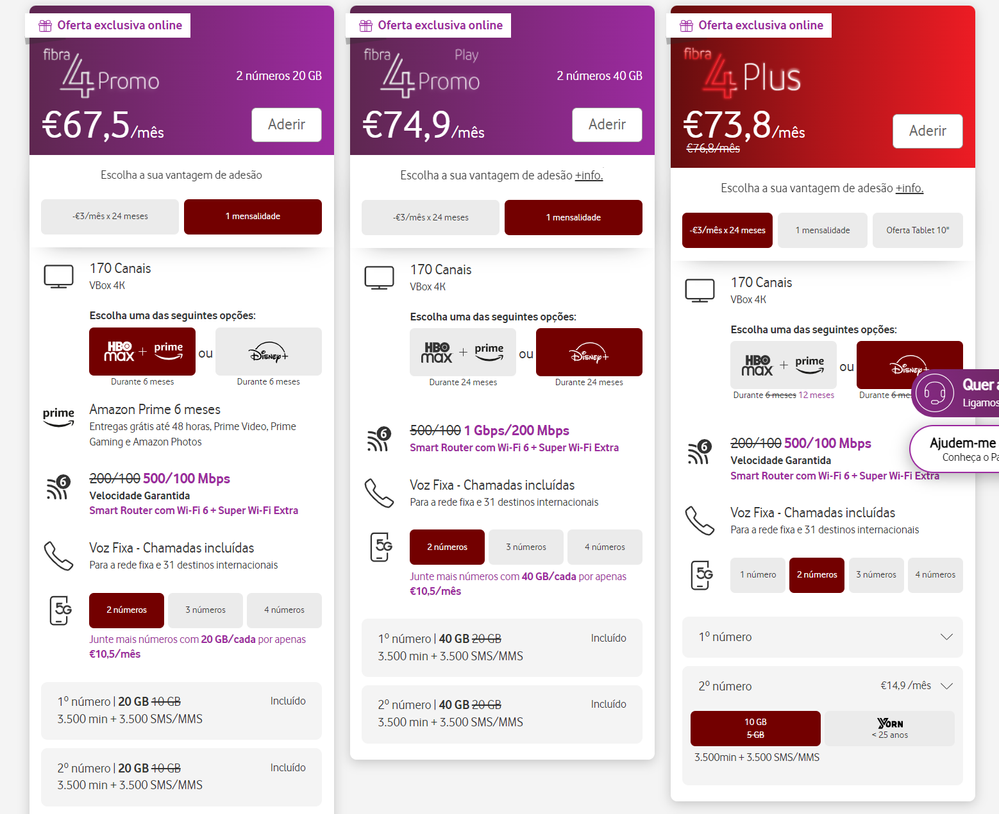Image resolution: width=999 pixels, height=814 pixels.
Task: Select 4 números in Fibra 4 Plus card
Action: (937, 575)
